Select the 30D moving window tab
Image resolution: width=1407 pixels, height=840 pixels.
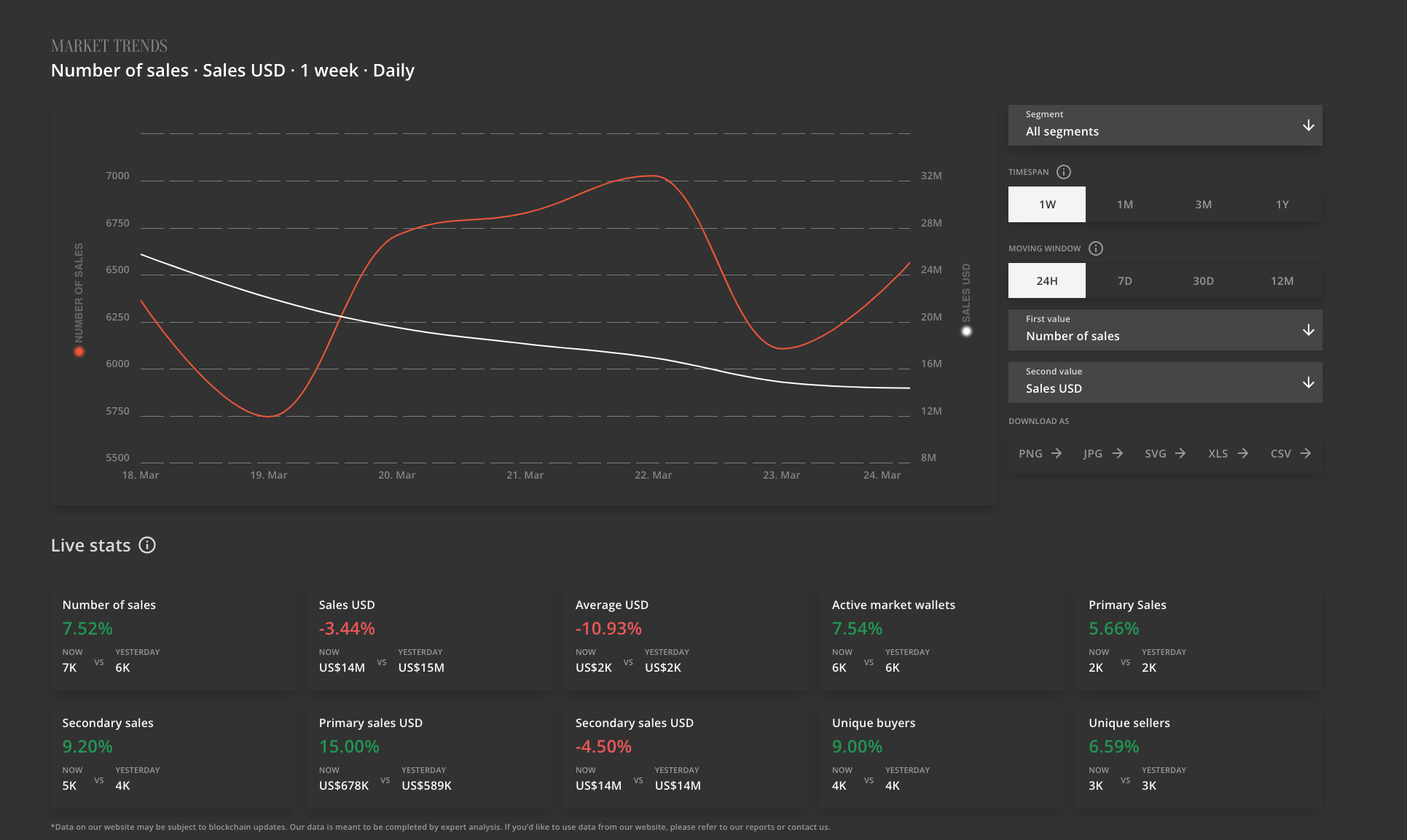click(x=1204, y=281)
